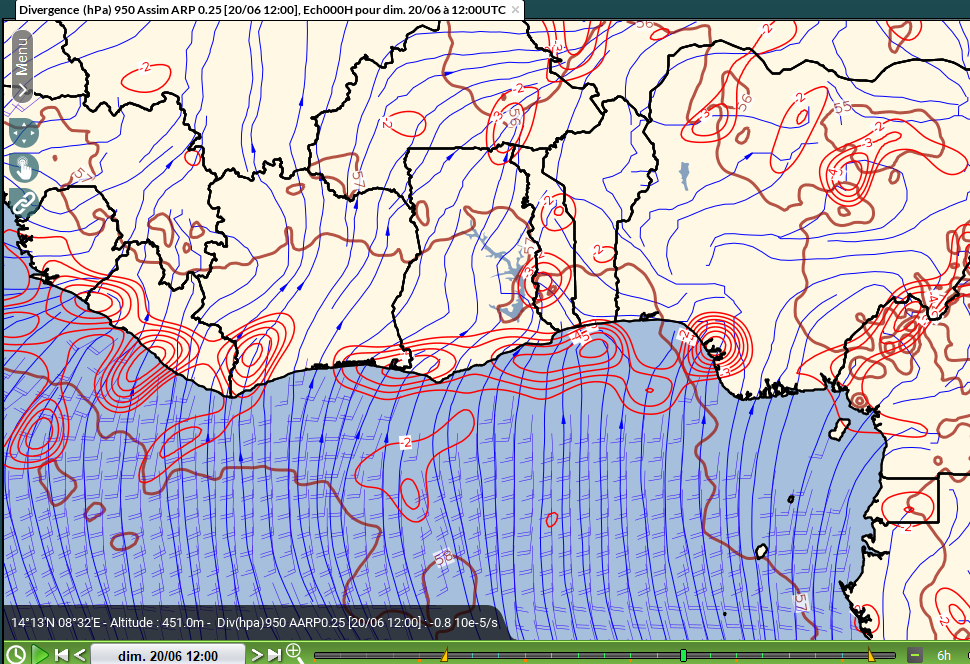
Task: Click the date field dim. 20/06 12:00
Action: [x=168, y=655]
